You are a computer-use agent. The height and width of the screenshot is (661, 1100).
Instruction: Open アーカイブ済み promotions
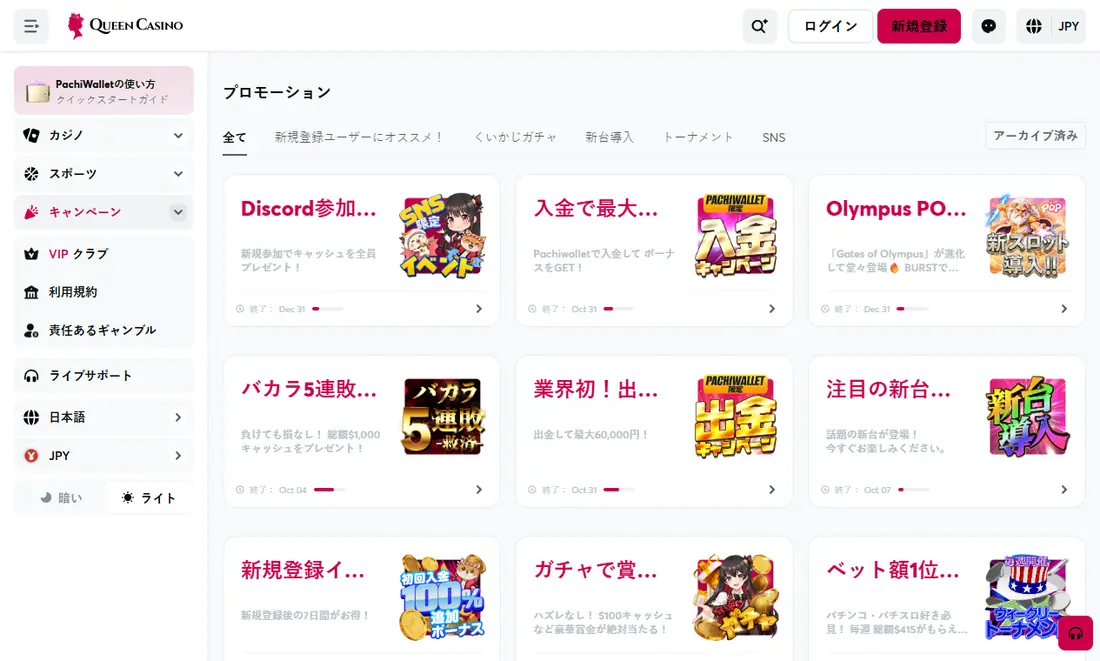click(x=1035, y=135)
